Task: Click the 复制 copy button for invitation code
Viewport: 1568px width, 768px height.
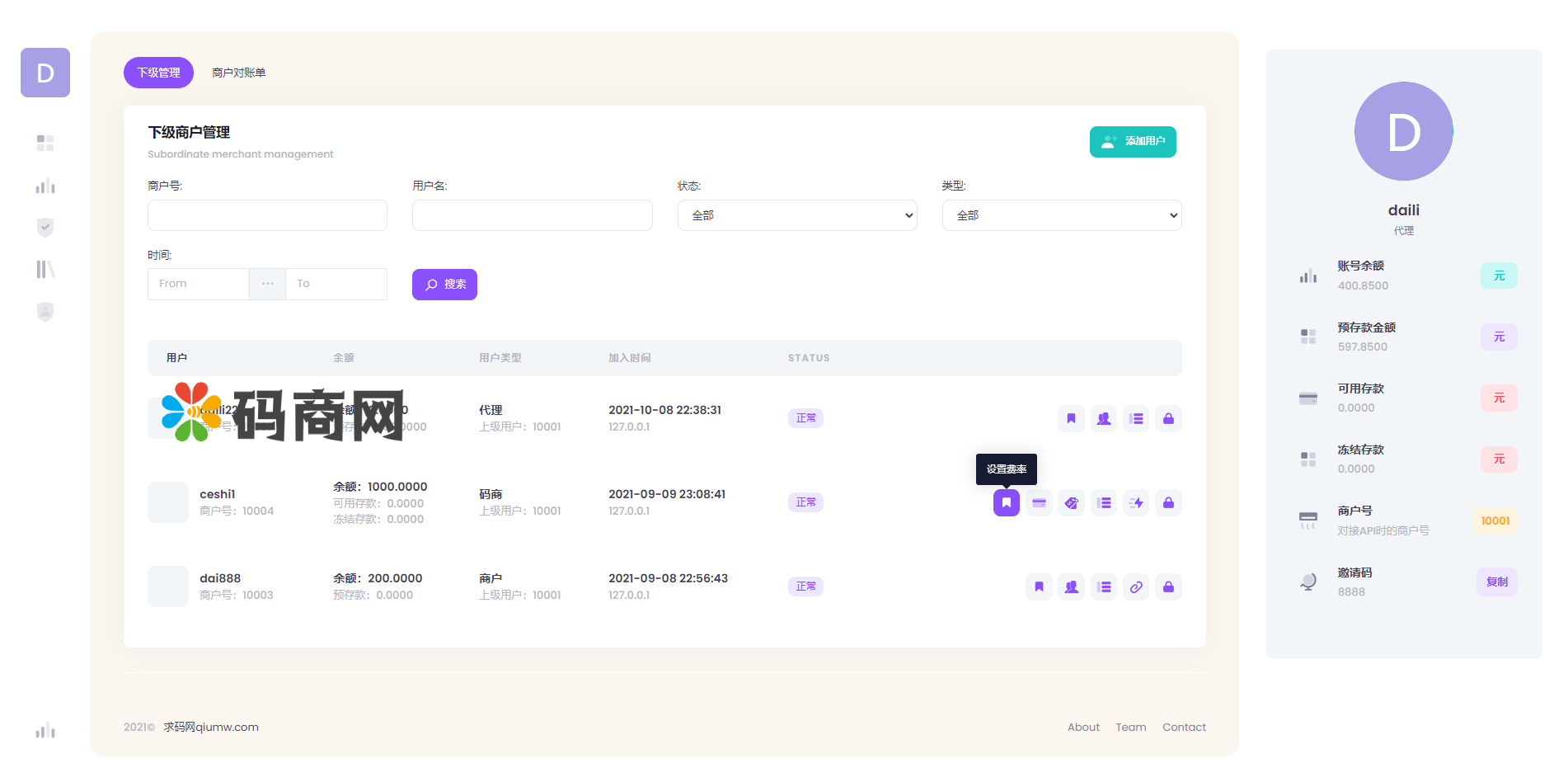Action: pos(1496,582)
